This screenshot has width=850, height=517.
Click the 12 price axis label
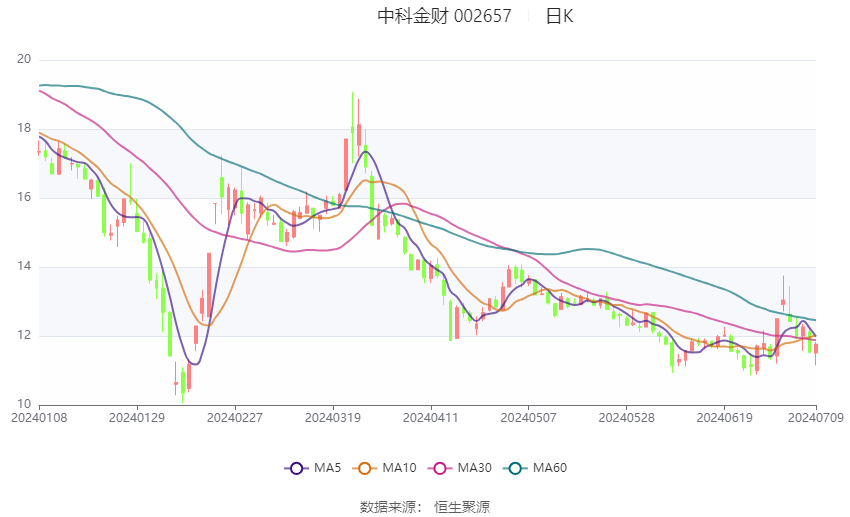tap(24, 335)
